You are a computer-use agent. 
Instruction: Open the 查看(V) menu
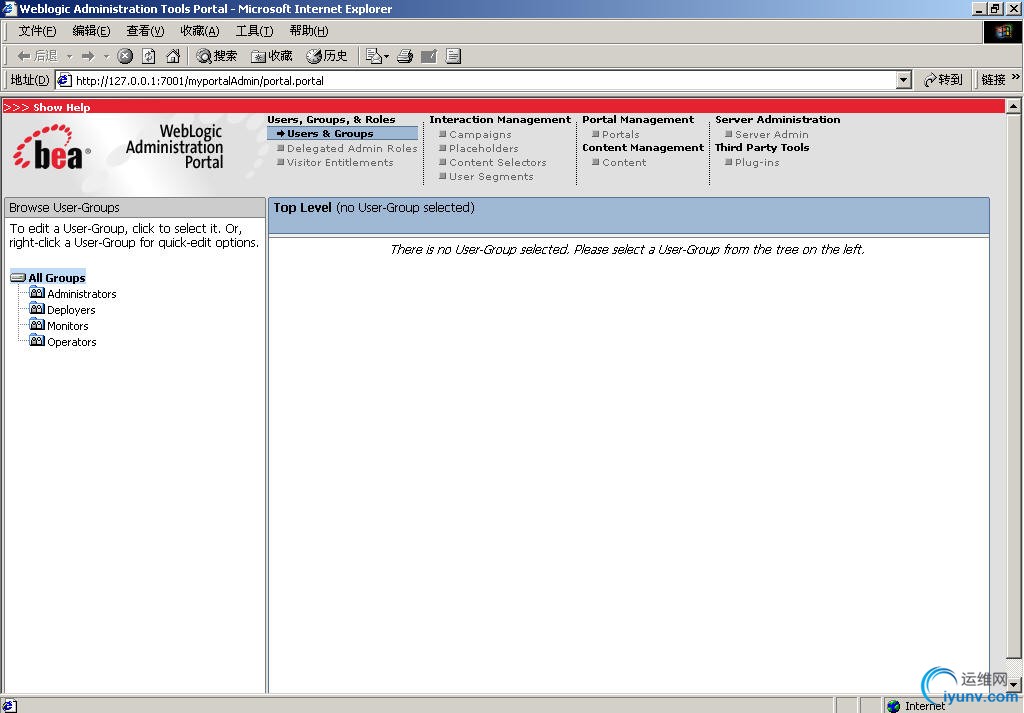pos(146,31)
